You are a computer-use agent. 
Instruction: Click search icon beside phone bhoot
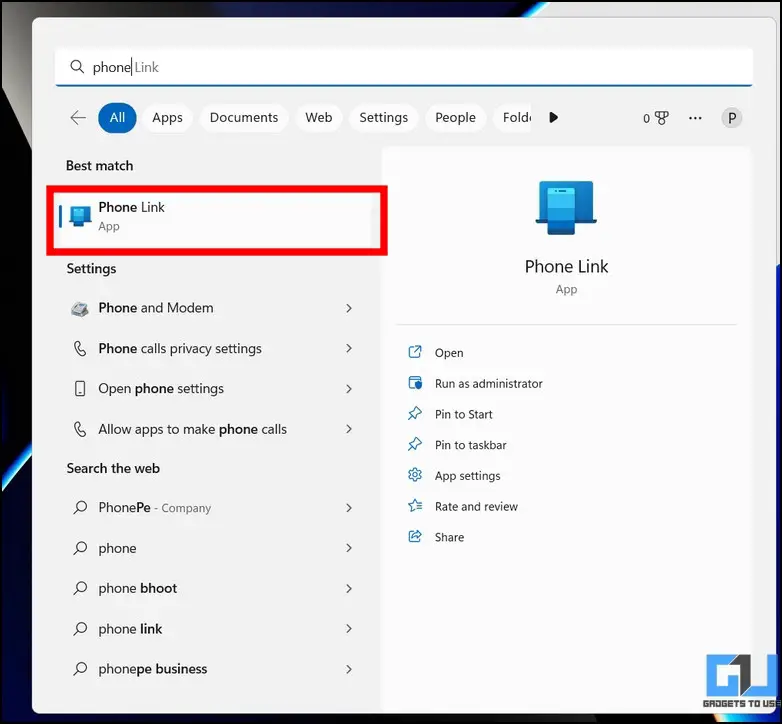point(80,588)
